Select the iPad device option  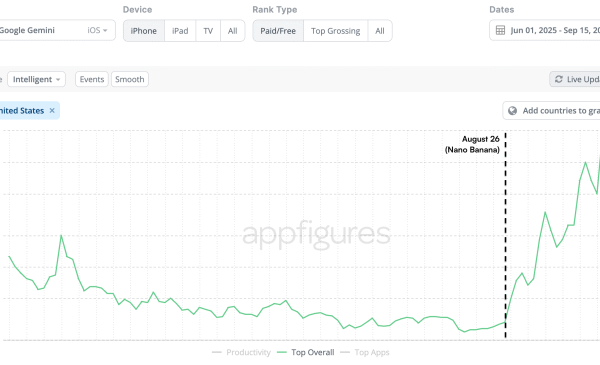pos(180,31)
